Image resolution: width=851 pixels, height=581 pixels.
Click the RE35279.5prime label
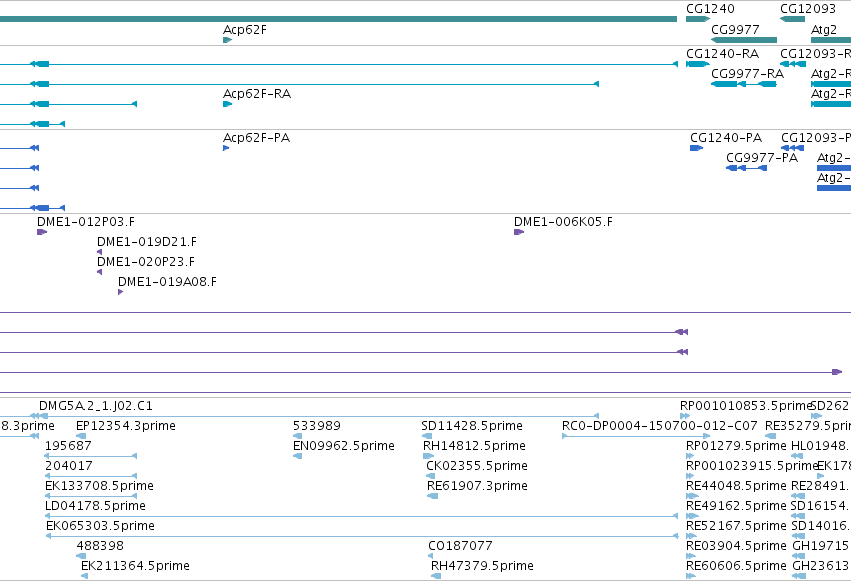(x=808, y=426)
